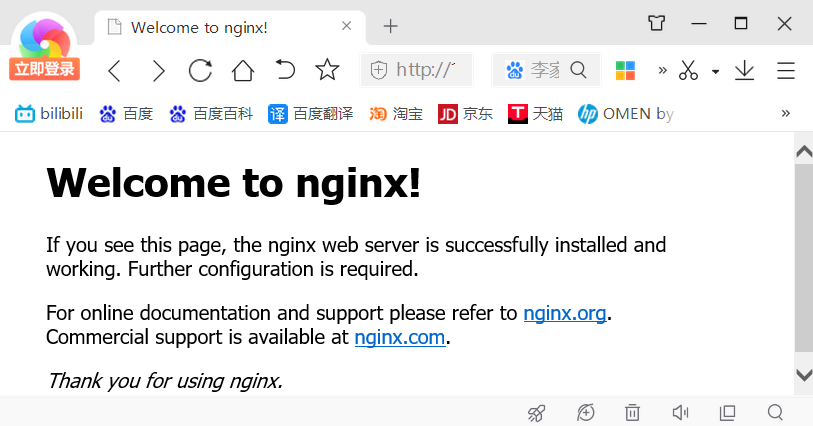Click the Welcome to nginx! heading
This screenshot has height=426, width=813.
tap(233, 183)
